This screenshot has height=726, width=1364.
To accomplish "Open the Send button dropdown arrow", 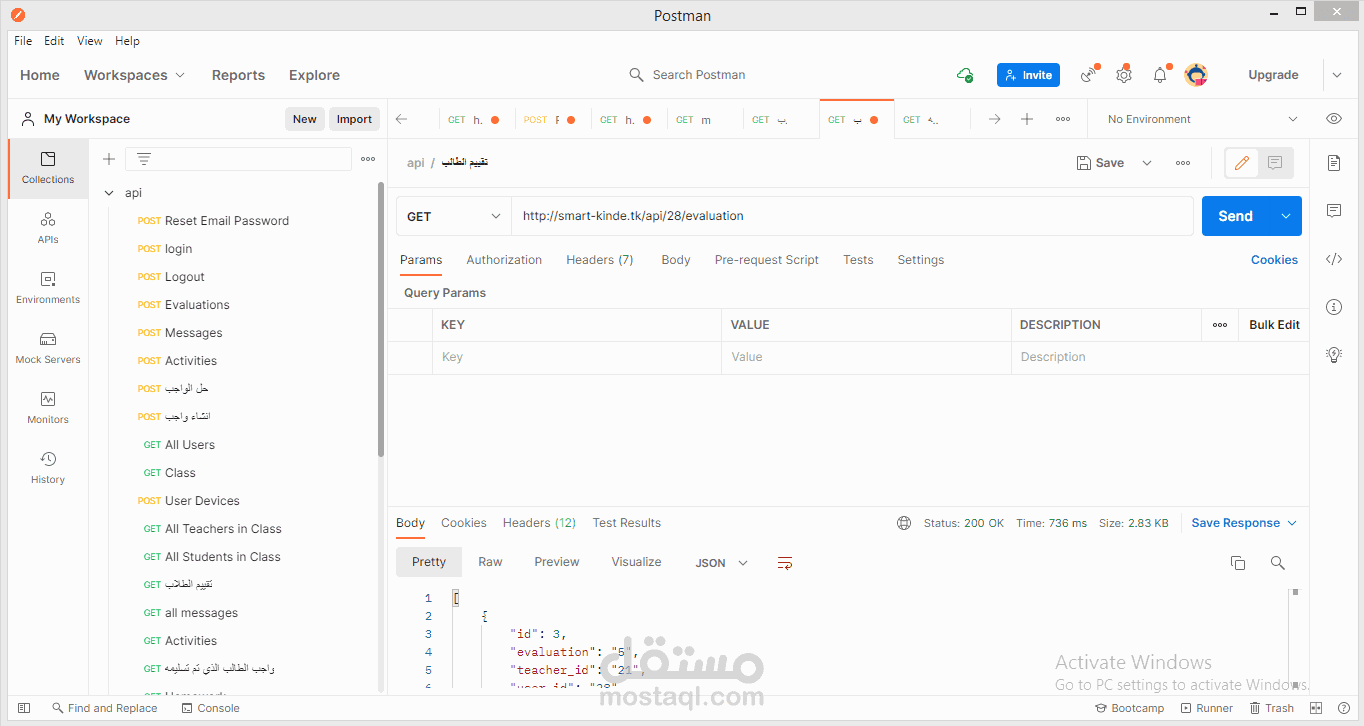I will pos(1286,216).
